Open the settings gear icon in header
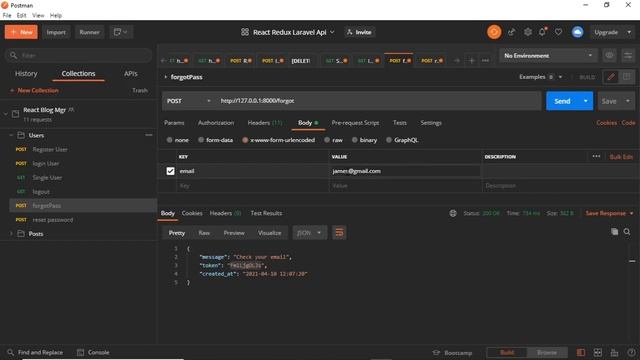The height and width of the screenshot is (360, 640). tap(528, 32)
